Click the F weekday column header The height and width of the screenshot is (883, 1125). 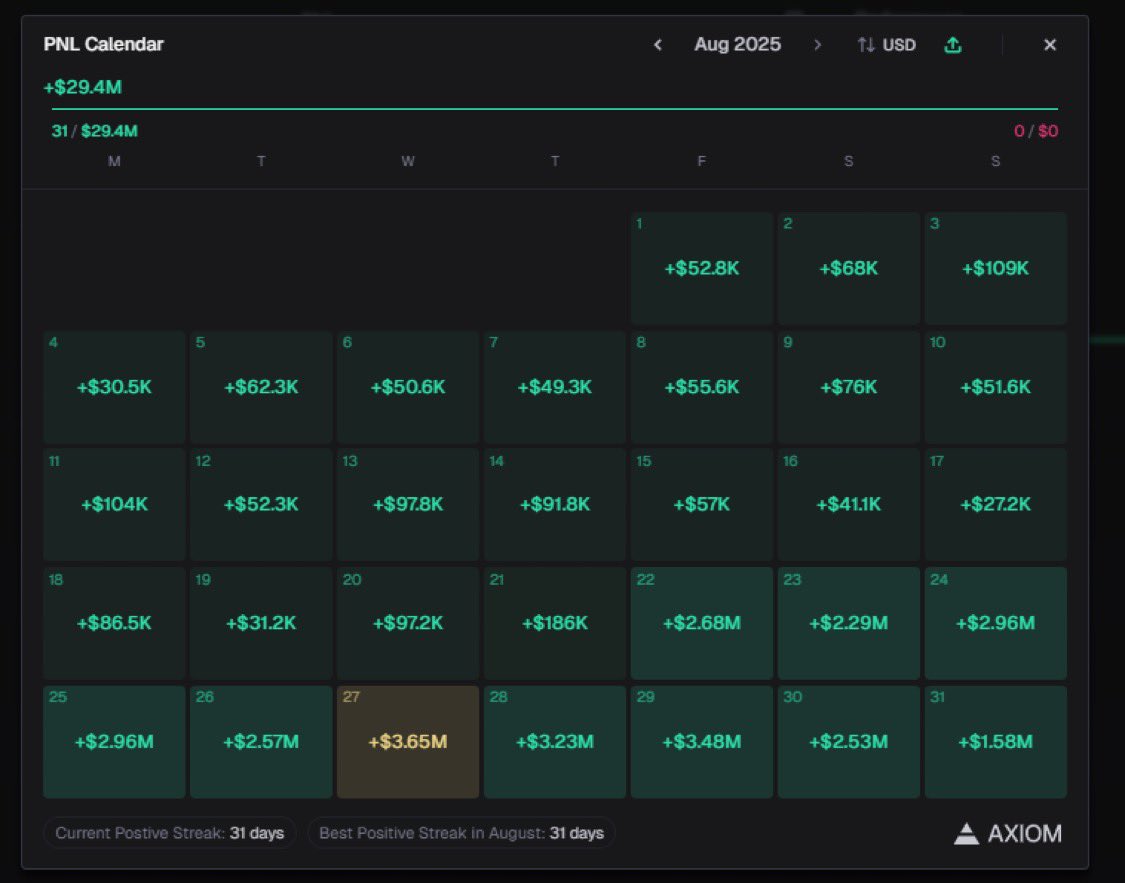point(702,161)
